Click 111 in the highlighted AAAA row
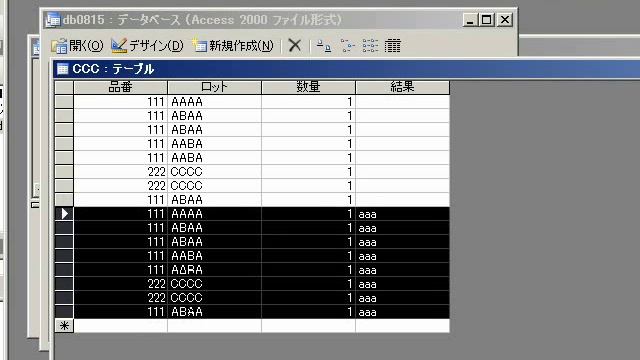The width and height of the screenshot is (640, 360). 120,214
